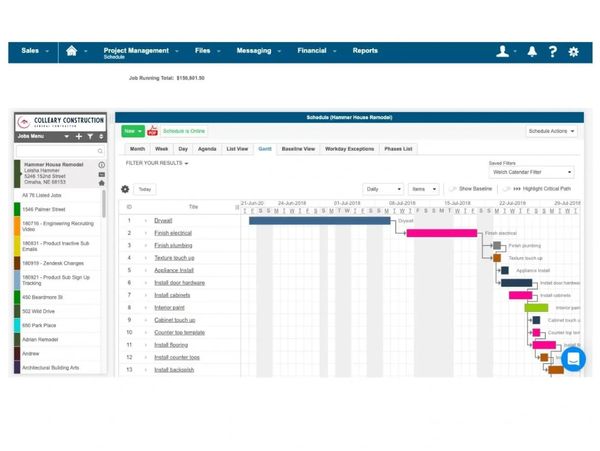This screenshot has width=600, height=451.
Task: Click the Today button
Action: 145,189
